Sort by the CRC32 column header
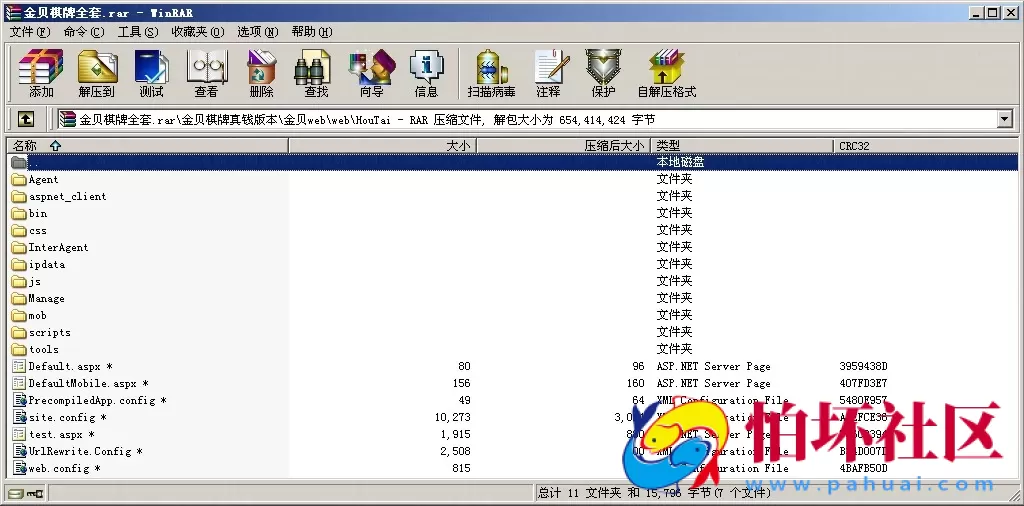Viewport: 1024px width, 506px height. (925, 146)
